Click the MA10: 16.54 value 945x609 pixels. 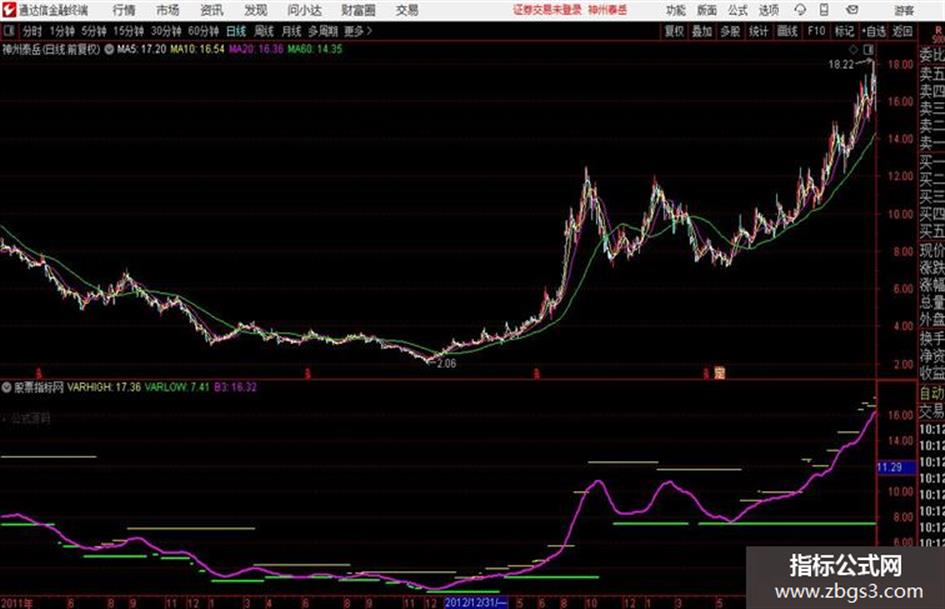197,49
